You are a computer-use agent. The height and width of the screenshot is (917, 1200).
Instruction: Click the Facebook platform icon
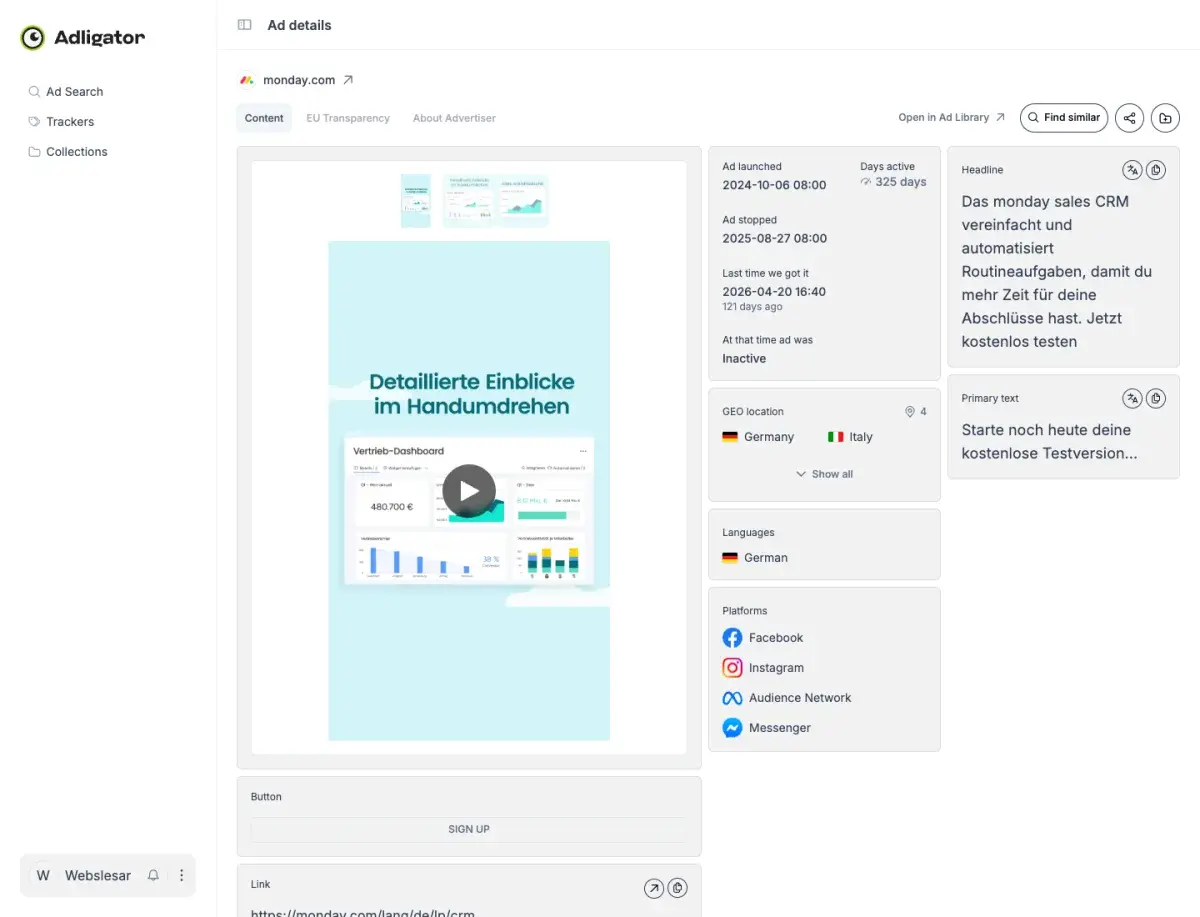732,638
